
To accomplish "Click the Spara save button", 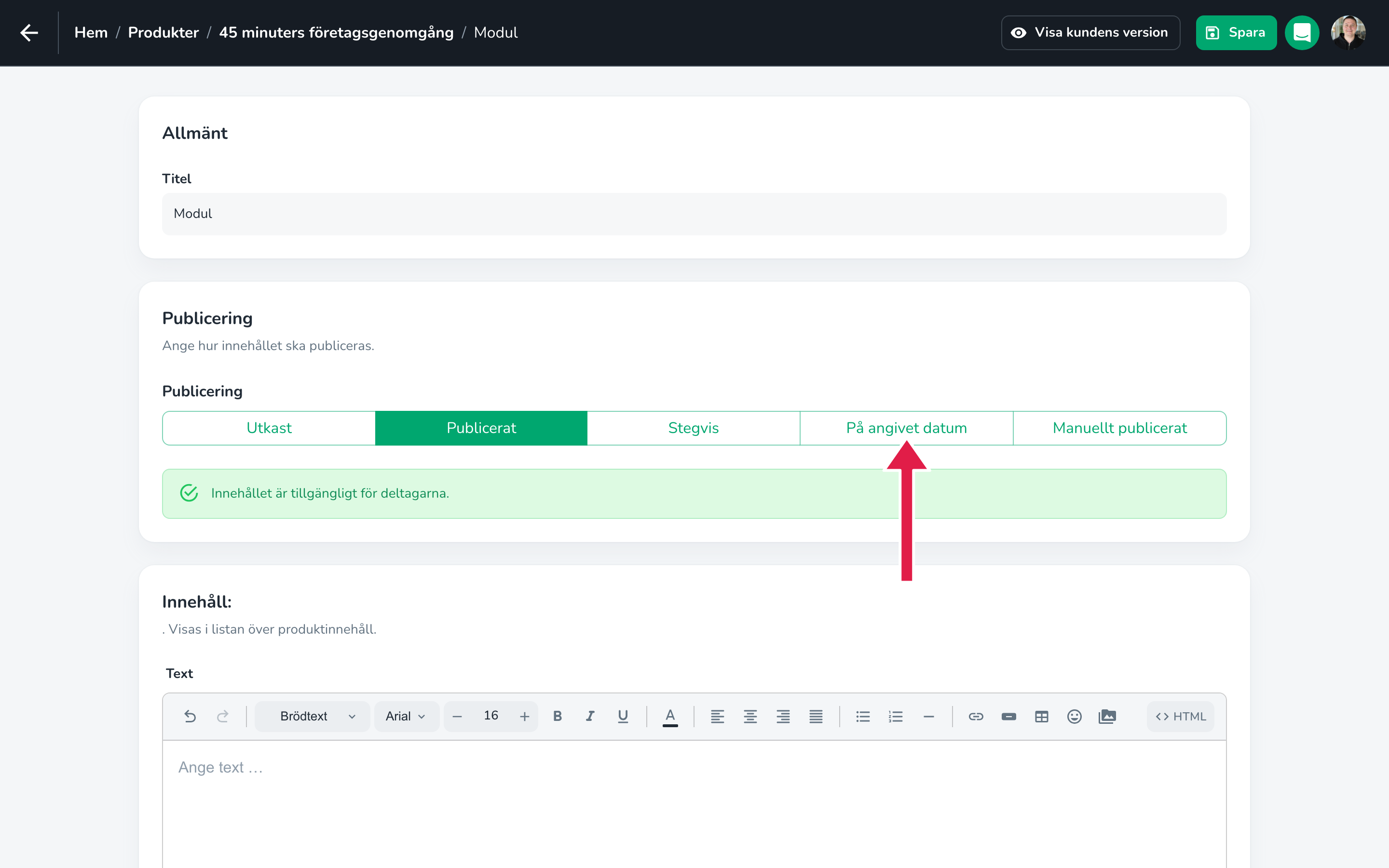I will coord(1236,33).
